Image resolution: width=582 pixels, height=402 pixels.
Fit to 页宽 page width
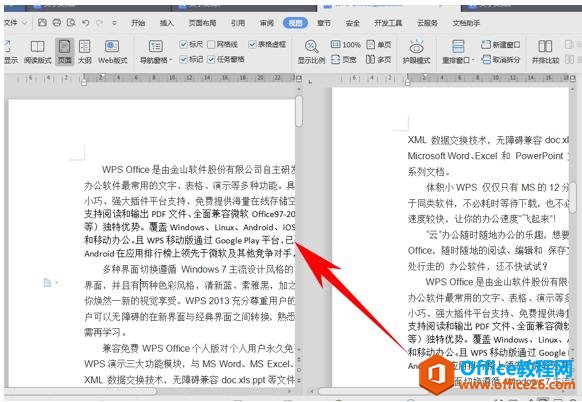tap(344, 59)
